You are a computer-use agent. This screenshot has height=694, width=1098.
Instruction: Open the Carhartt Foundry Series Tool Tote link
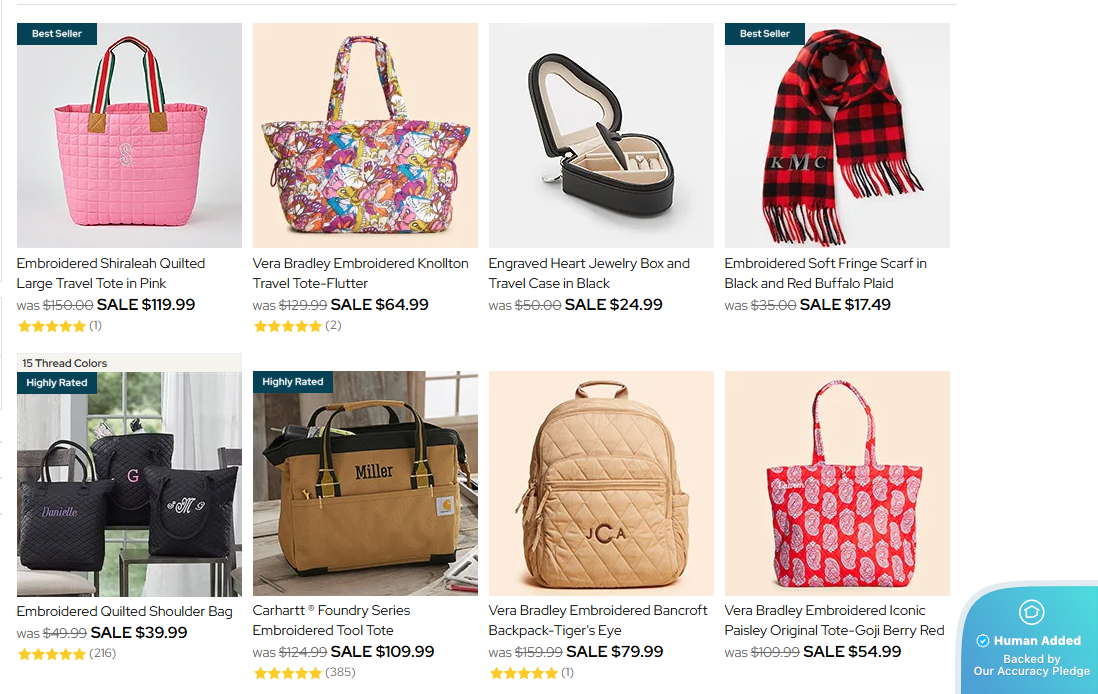coord(331,620)
